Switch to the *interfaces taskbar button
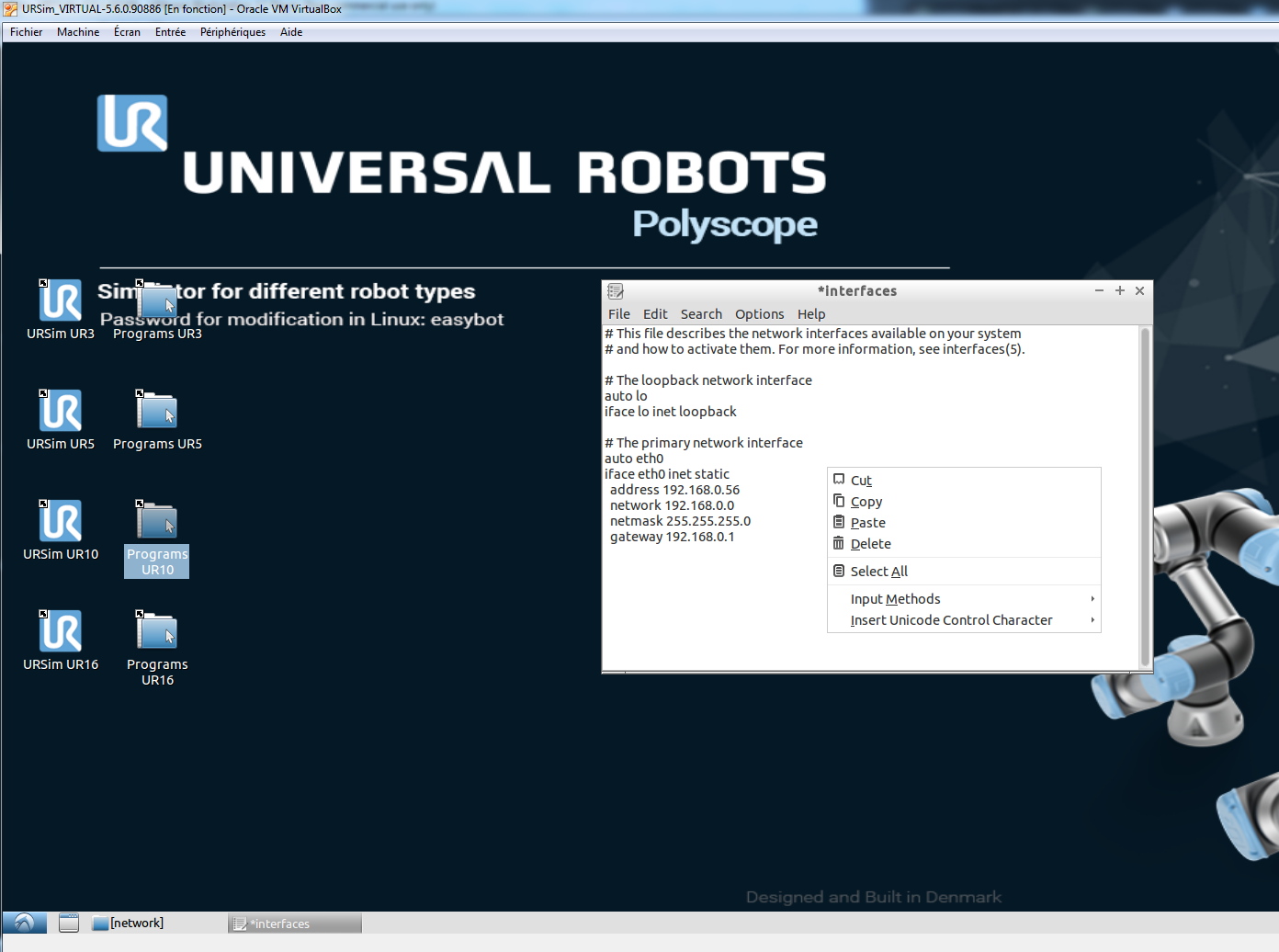 point(295,924)
